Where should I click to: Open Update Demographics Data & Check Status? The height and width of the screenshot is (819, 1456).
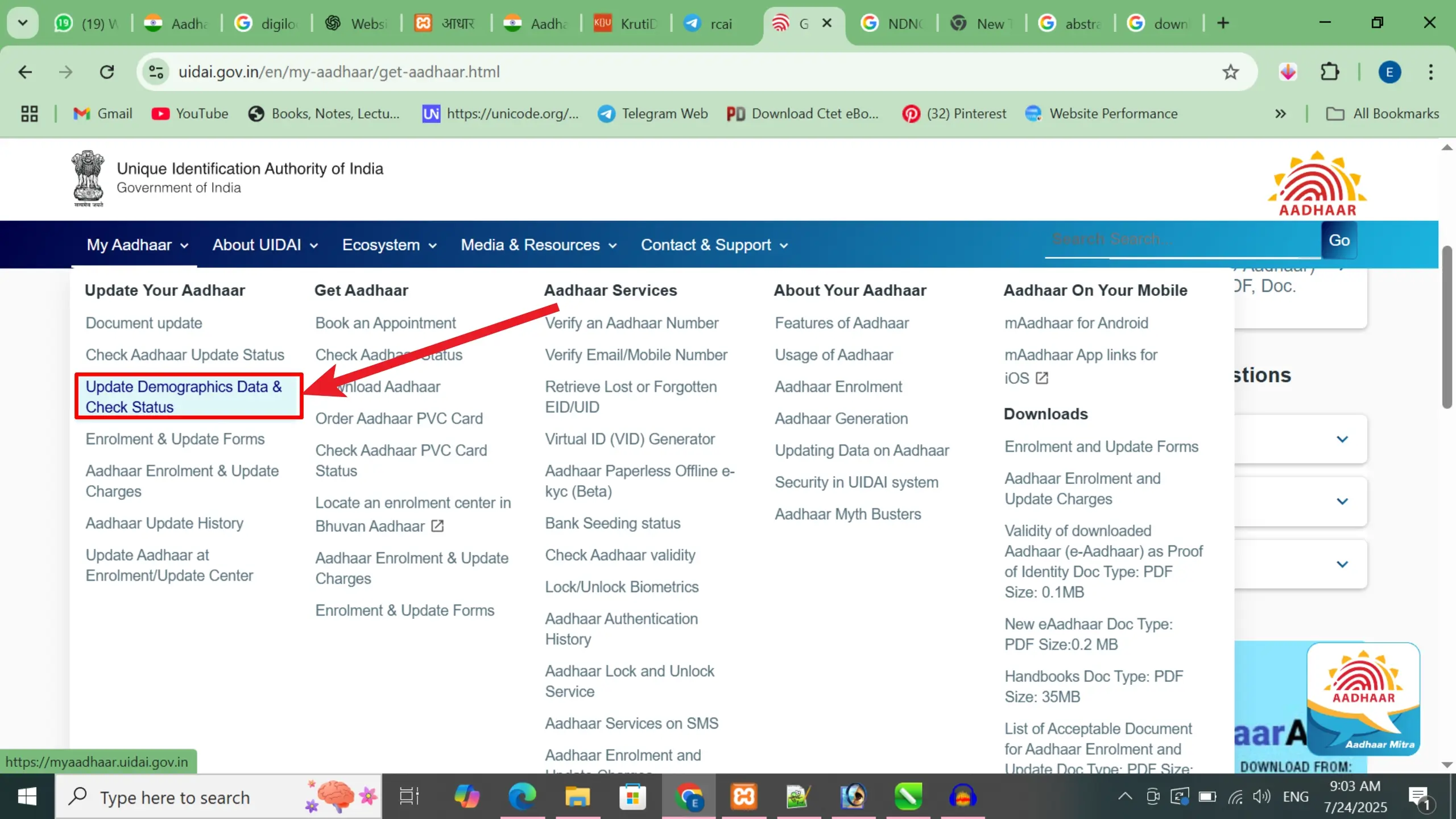[189, 396]
